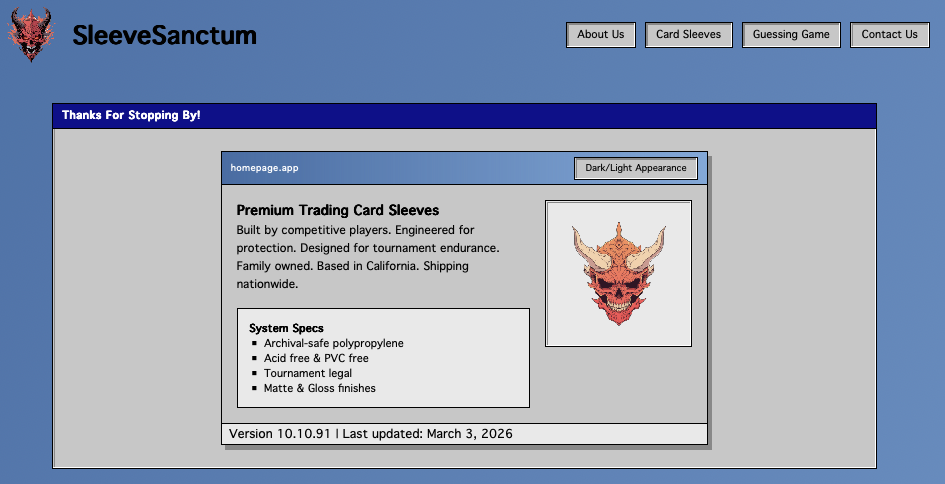Click the Thanks For Stopping By! title bar
The image size is (945, 484).
click(x=464, y=116)
